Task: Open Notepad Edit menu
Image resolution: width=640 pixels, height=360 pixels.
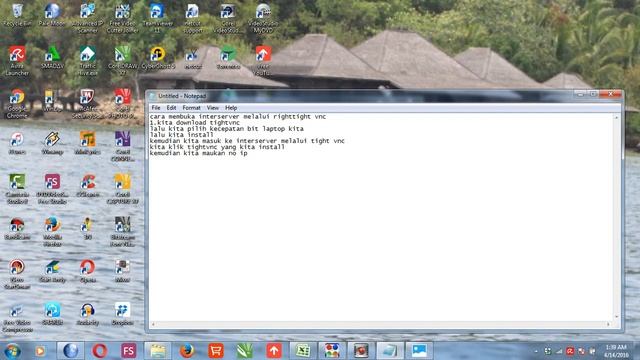Action: [171, 108]
